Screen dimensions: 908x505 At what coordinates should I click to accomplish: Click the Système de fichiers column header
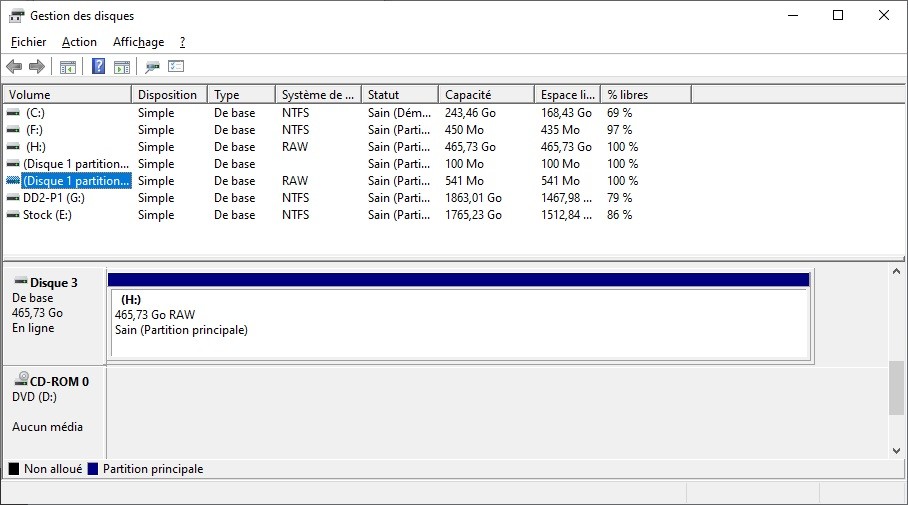(x=317, y=95)
